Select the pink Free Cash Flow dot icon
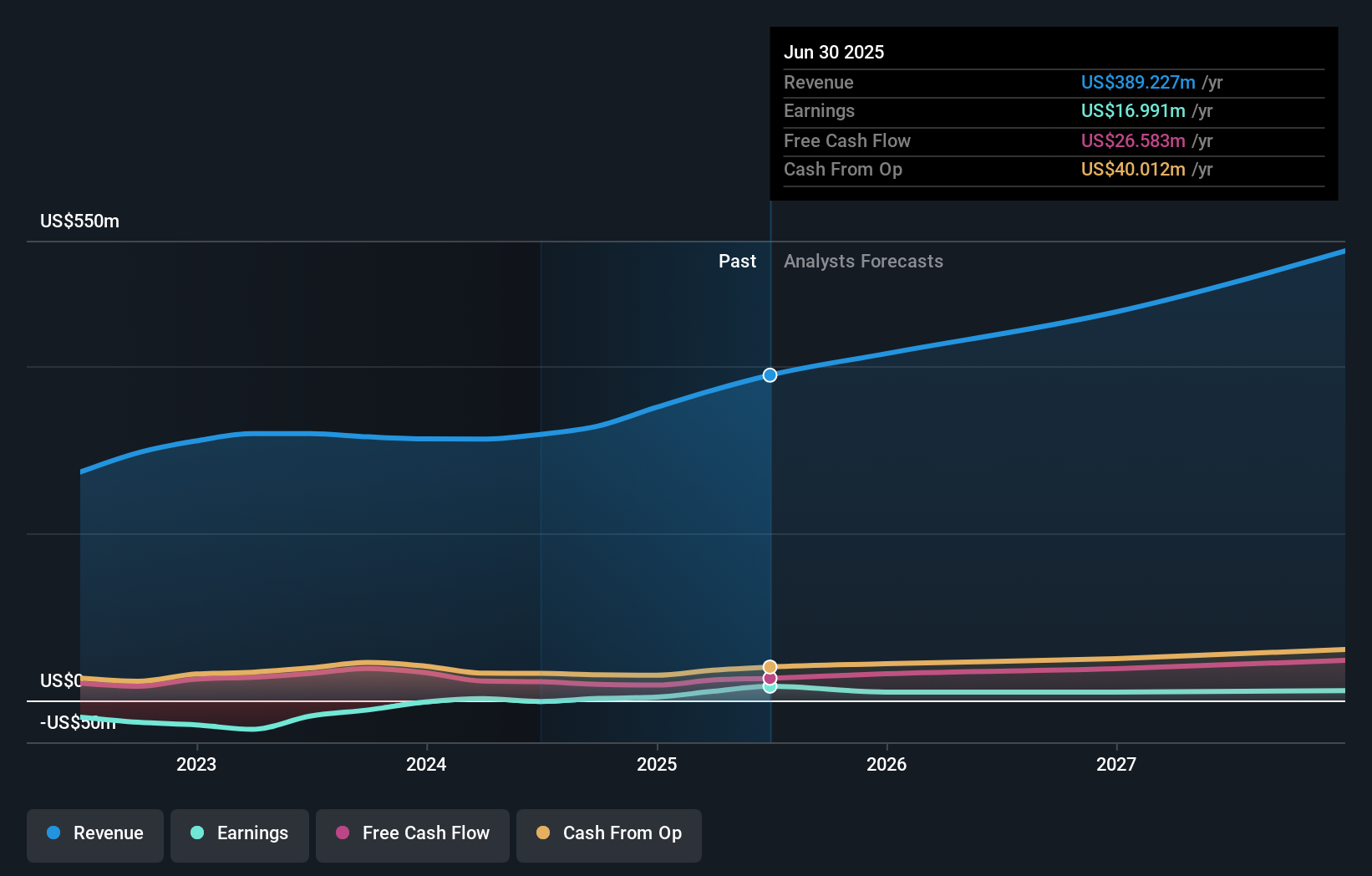This screenshot has height=876, width=1372. (343, 833)
